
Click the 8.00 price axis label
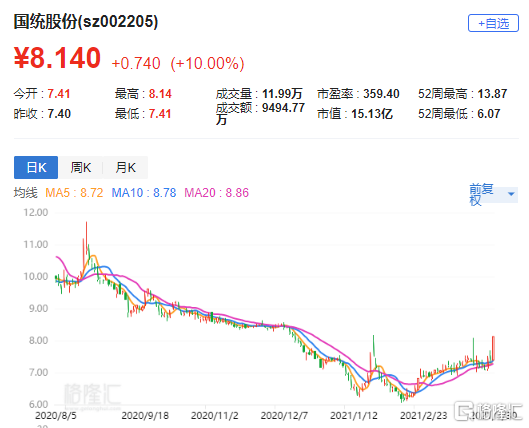[38, 341]
